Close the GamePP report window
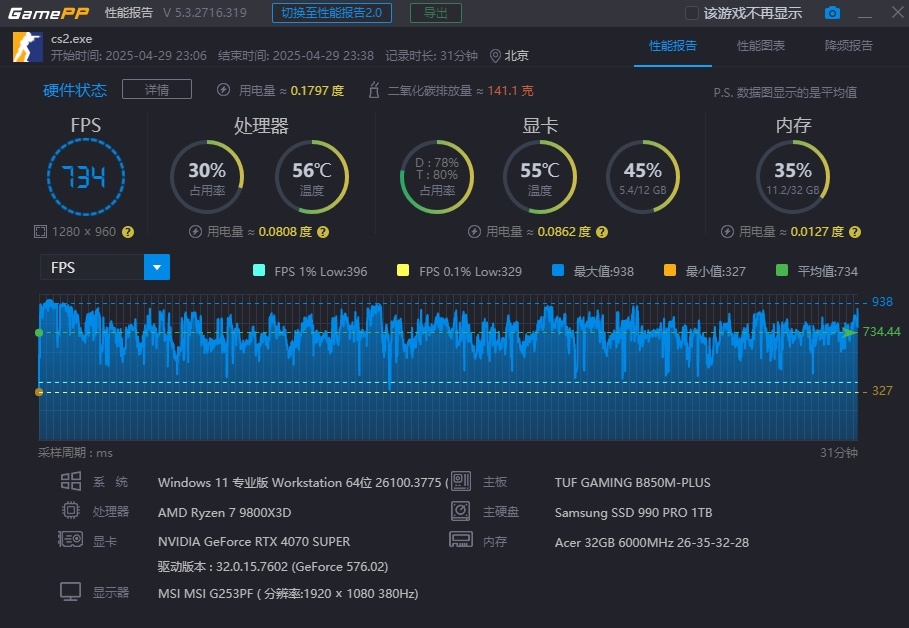Viewport: 909px width, 628px height. point(897,12)
